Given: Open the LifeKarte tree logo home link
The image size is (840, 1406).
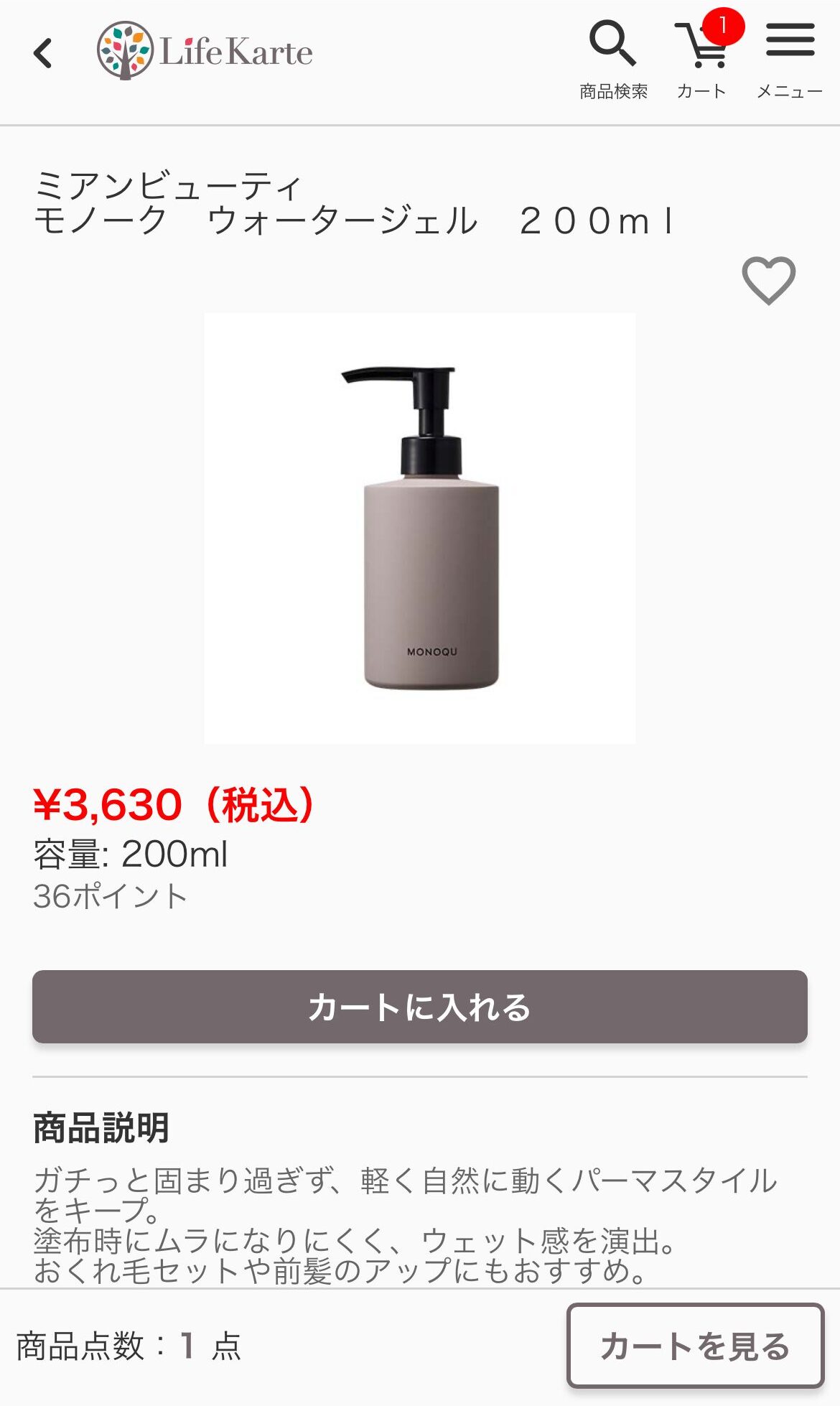Looking at the screenshot, I should pos(125,50).
